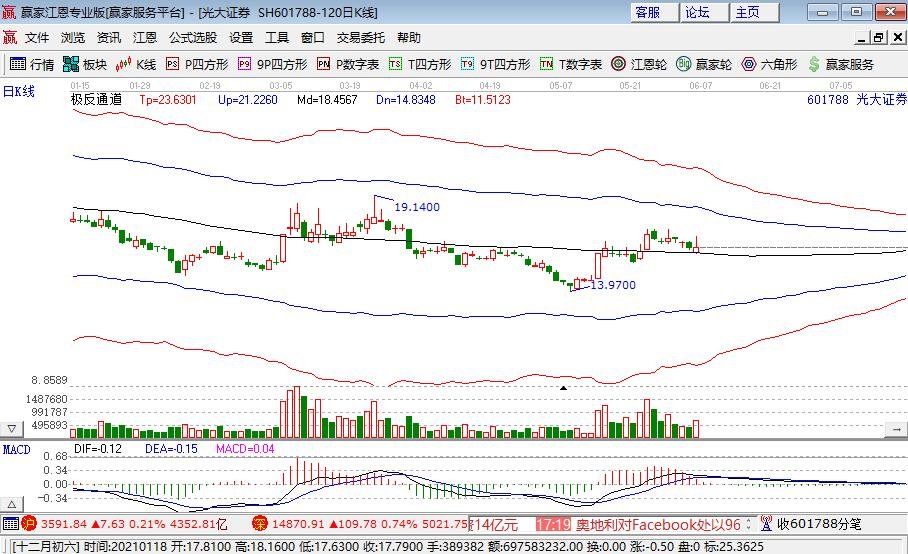Screen dimensions: 908x554
Task: Click the 收601788分笔 status text
Action: [819, 524]
